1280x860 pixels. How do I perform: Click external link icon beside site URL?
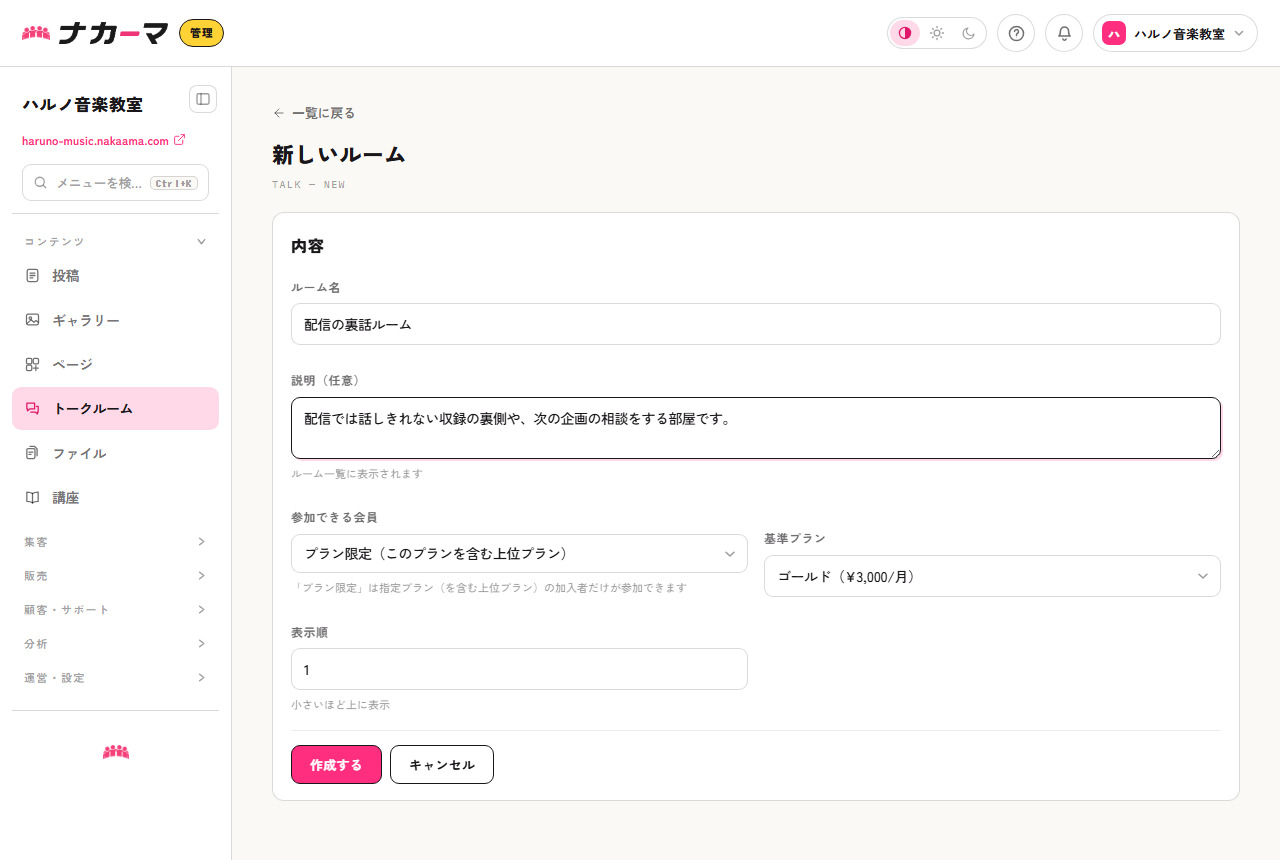[180, 140]
